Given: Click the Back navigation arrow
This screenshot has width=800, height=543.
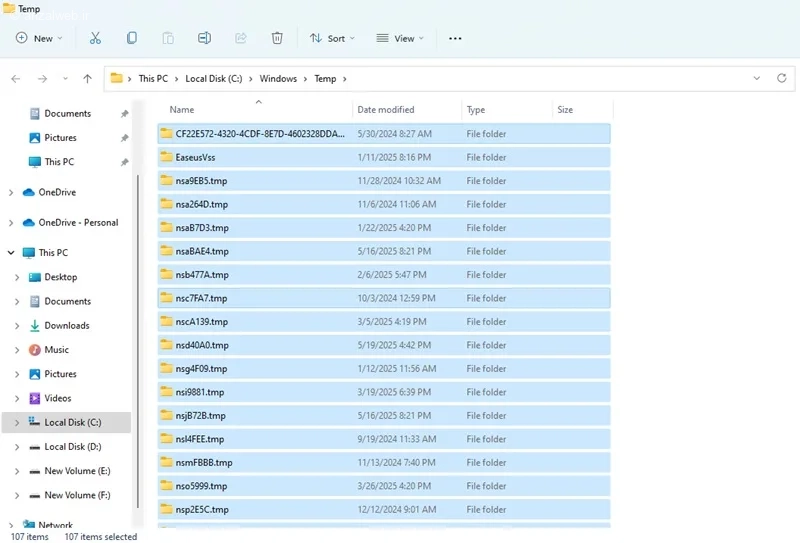Looking at the screenshot, I should pos(16,79).
